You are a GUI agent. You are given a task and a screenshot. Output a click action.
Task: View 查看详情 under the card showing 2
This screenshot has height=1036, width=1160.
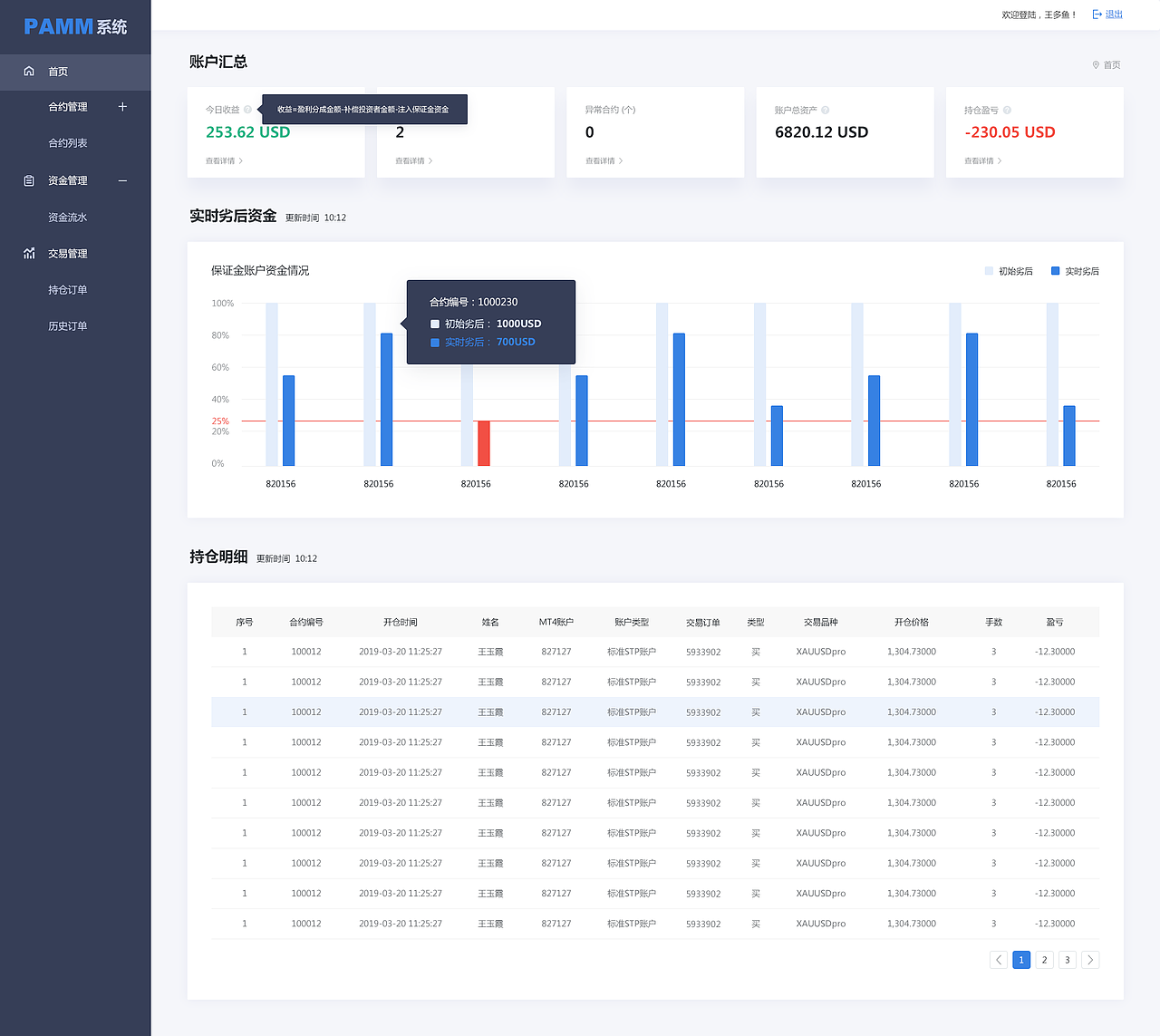click(413, 161)
